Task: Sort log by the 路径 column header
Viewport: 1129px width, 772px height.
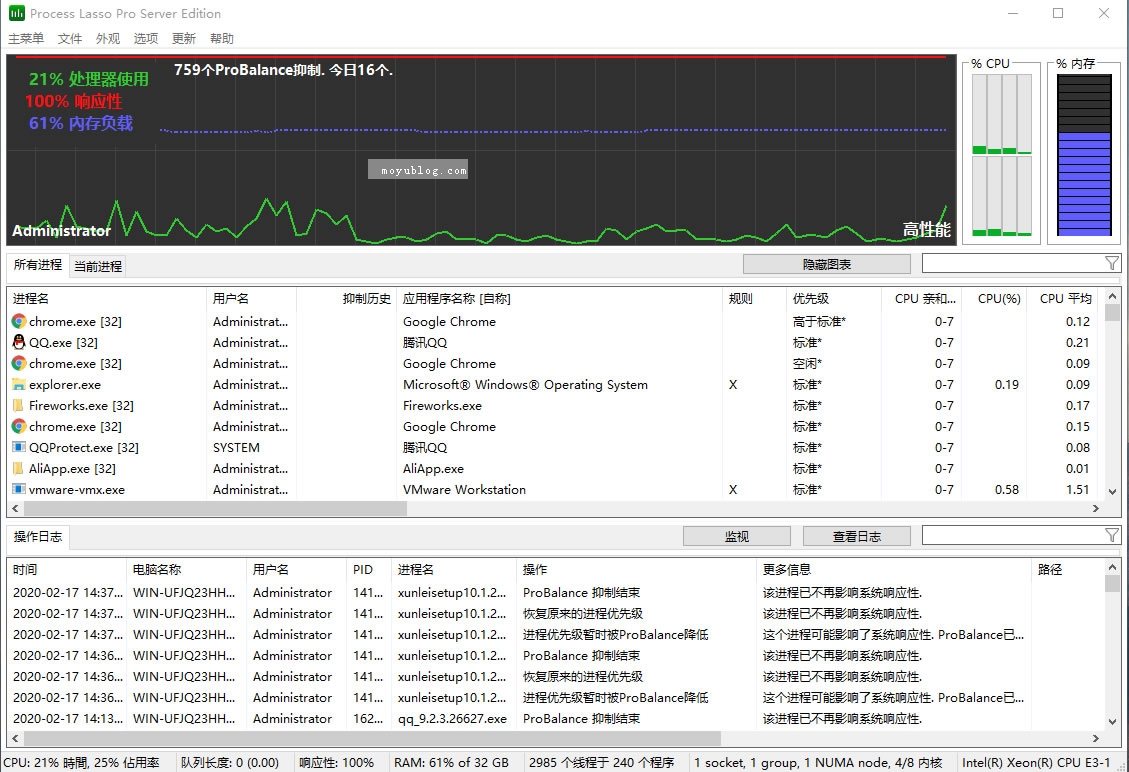Action: click(x=1067, y=570)
